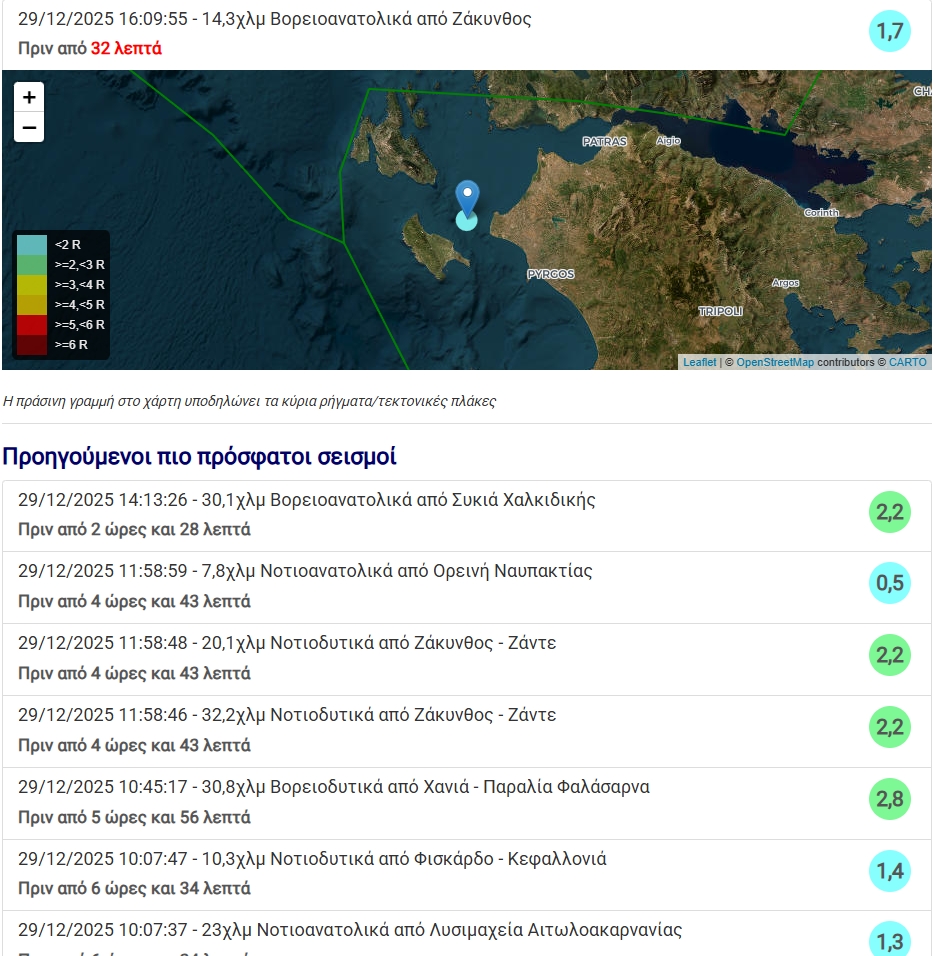Open the 20,1χλμ Ζάκυνθος Ζάντε entry
Image resolution: width=933 pixels, height=956 pixels.
(x=287, y=644)
